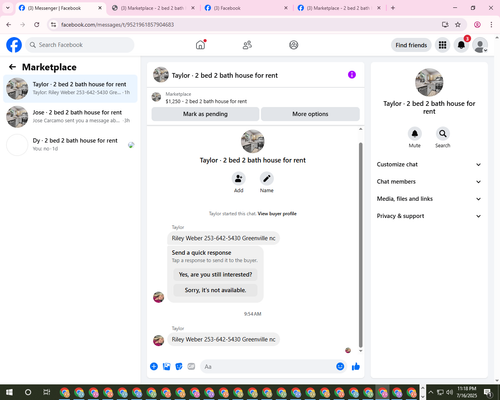Click Mark as pending button
This screenshot has height=400, width=500.
click(x=205, y=114)
